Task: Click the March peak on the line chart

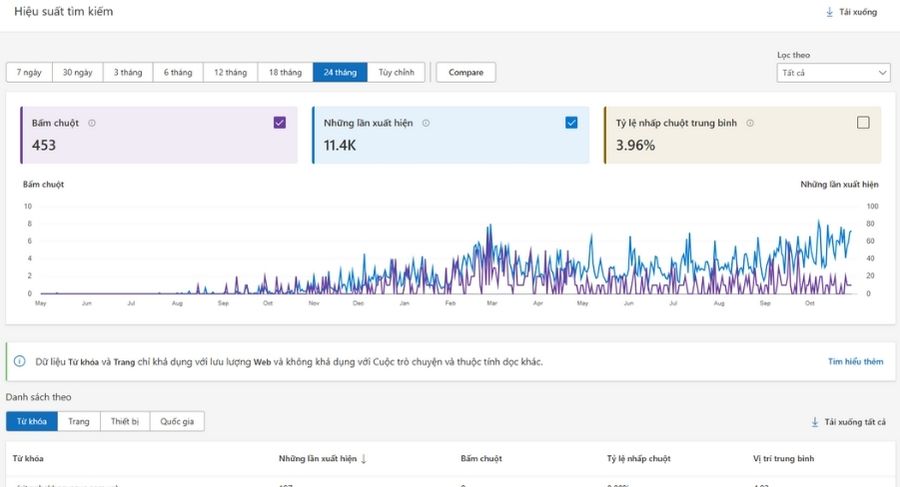Action: 490,227
